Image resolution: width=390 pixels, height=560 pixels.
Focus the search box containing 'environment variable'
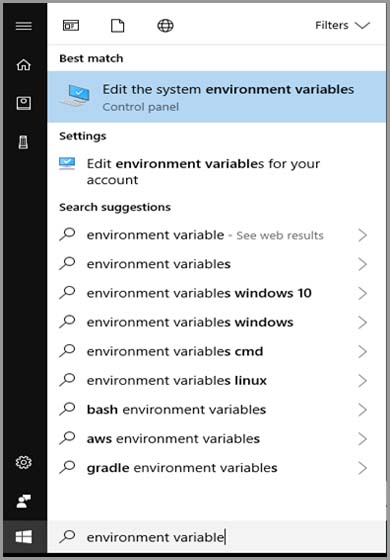coord(217,537)
